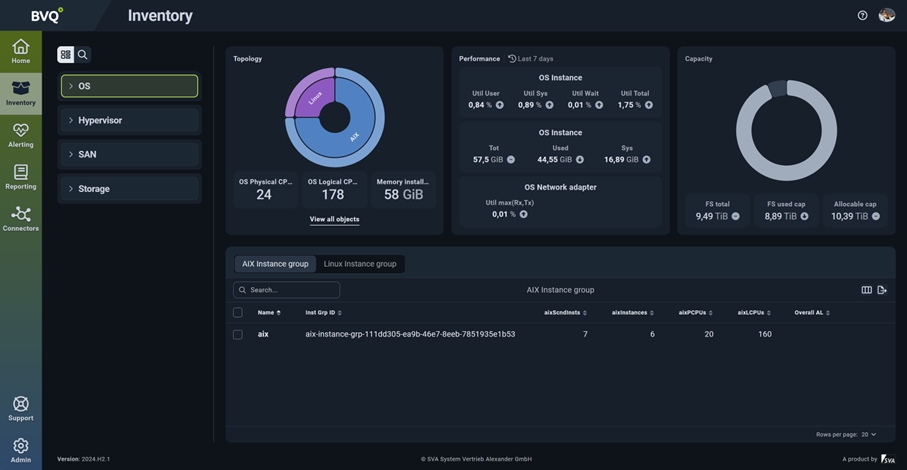The image size is (907, 470).
Task: Open the Connectors section
Action: (20, 219)
